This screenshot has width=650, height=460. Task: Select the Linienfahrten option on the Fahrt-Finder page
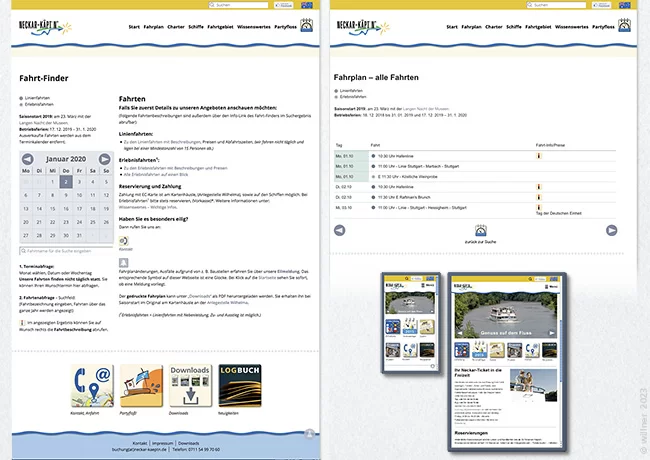pos(34,98)
